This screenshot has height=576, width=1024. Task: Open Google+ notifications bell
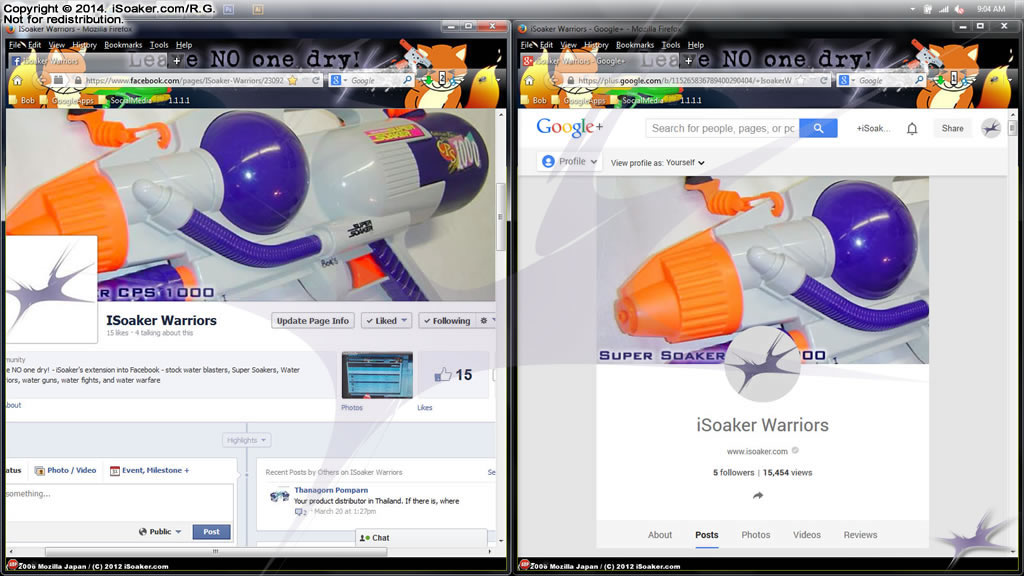(x=912, y=129)
